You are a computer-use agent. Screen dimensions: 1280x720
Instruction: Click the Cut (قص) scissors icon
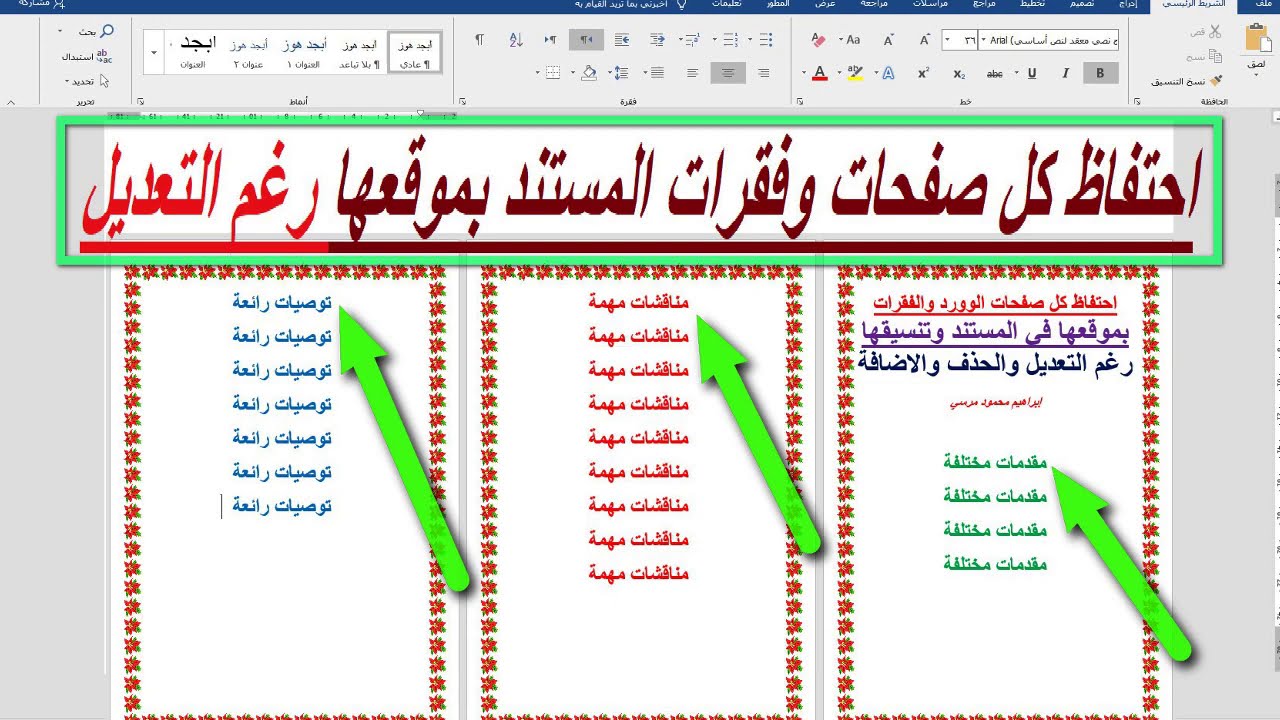point(1216,32)
